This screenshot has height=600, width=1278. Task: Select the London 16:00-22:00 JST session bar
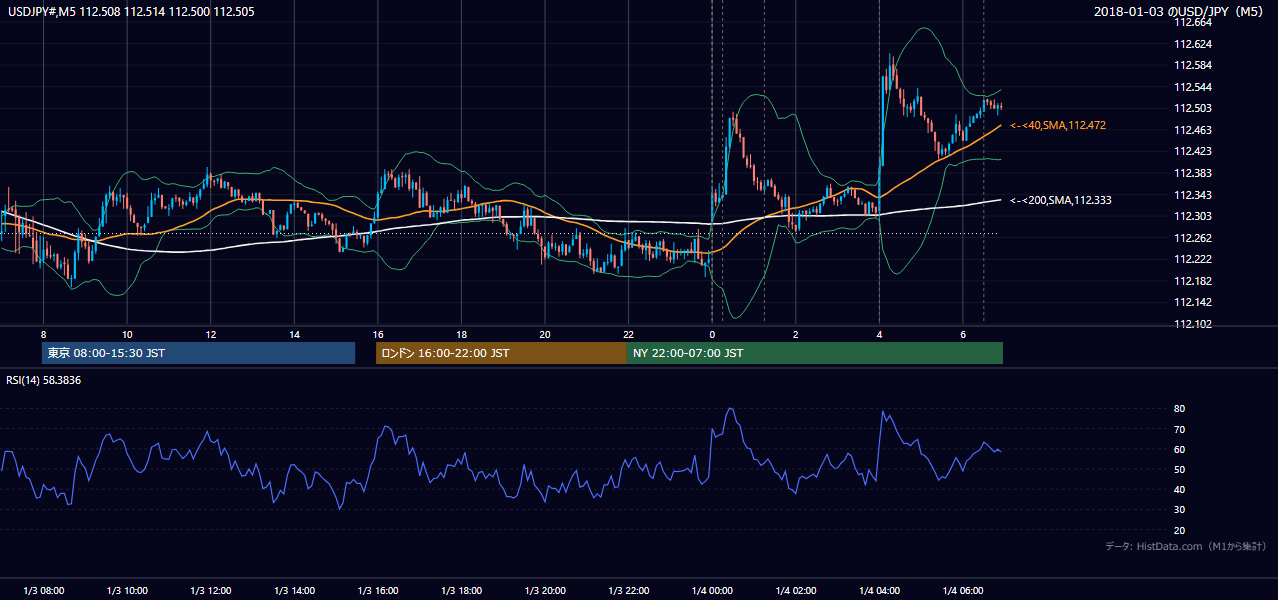click(x=501, y=353)
